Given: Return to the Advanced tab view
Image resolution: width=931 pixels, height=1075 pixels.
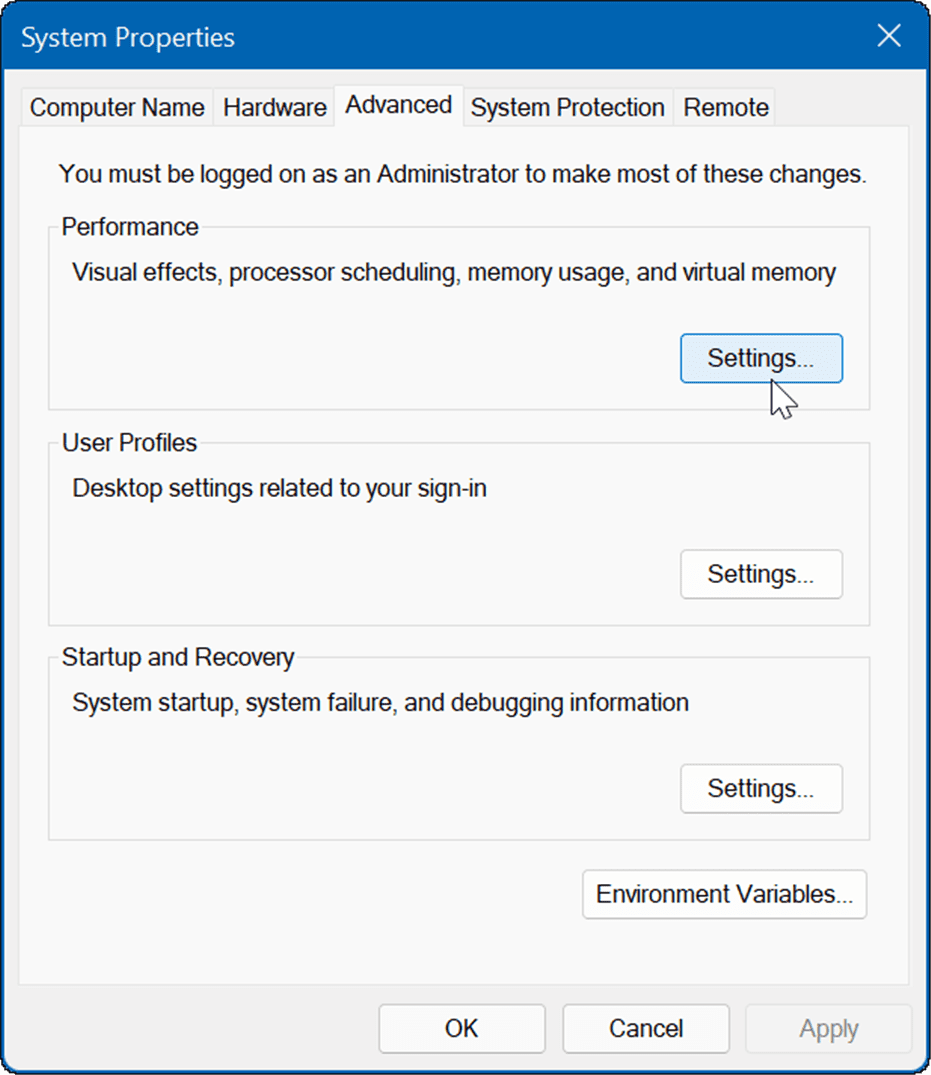Looking at the screenshot, I should pos(397,105).
